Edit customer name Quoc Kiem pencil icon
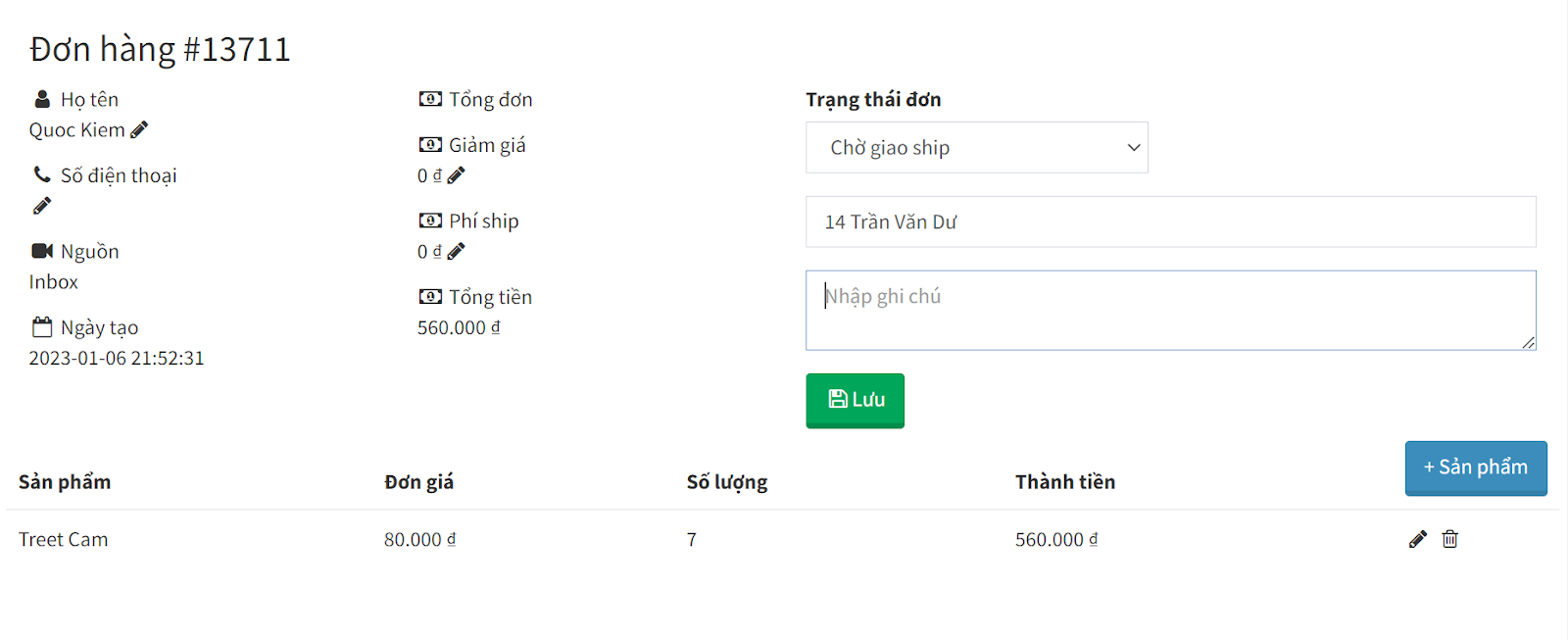This screenshot has height=640, width=1568. [139, 129]
